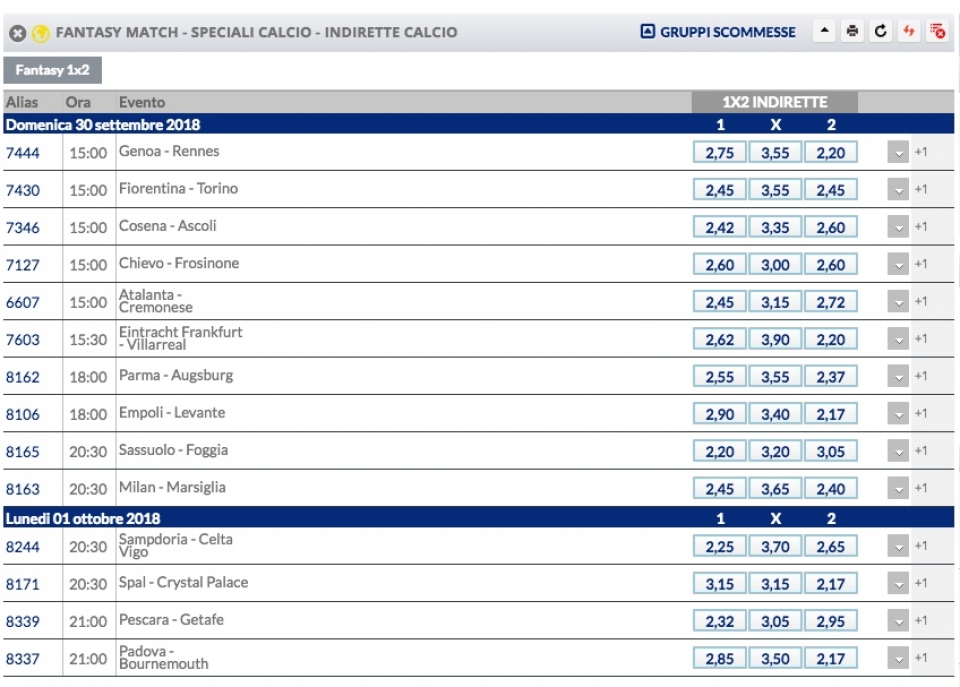
Task: Collapse panel using the up arrow icon
Action: tap(824, 31)
